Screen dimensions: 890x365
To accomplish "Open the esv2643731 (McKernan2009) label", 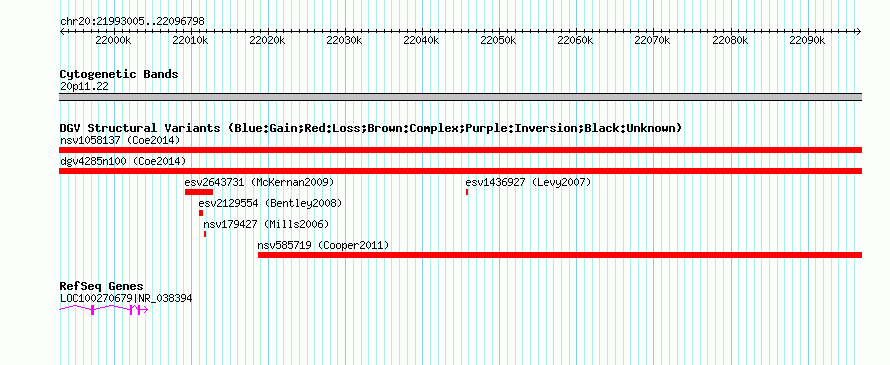I will (259, 182).
